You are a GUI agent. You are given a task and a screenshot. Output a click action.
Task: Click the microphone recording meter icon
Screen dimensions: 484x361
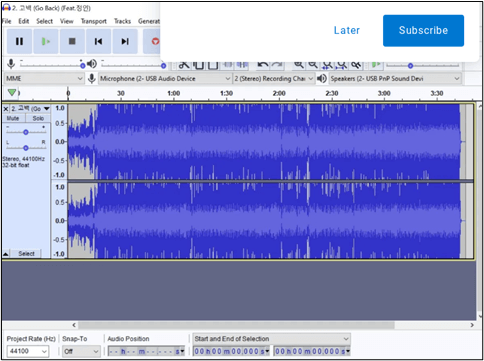tap(11, 63)
